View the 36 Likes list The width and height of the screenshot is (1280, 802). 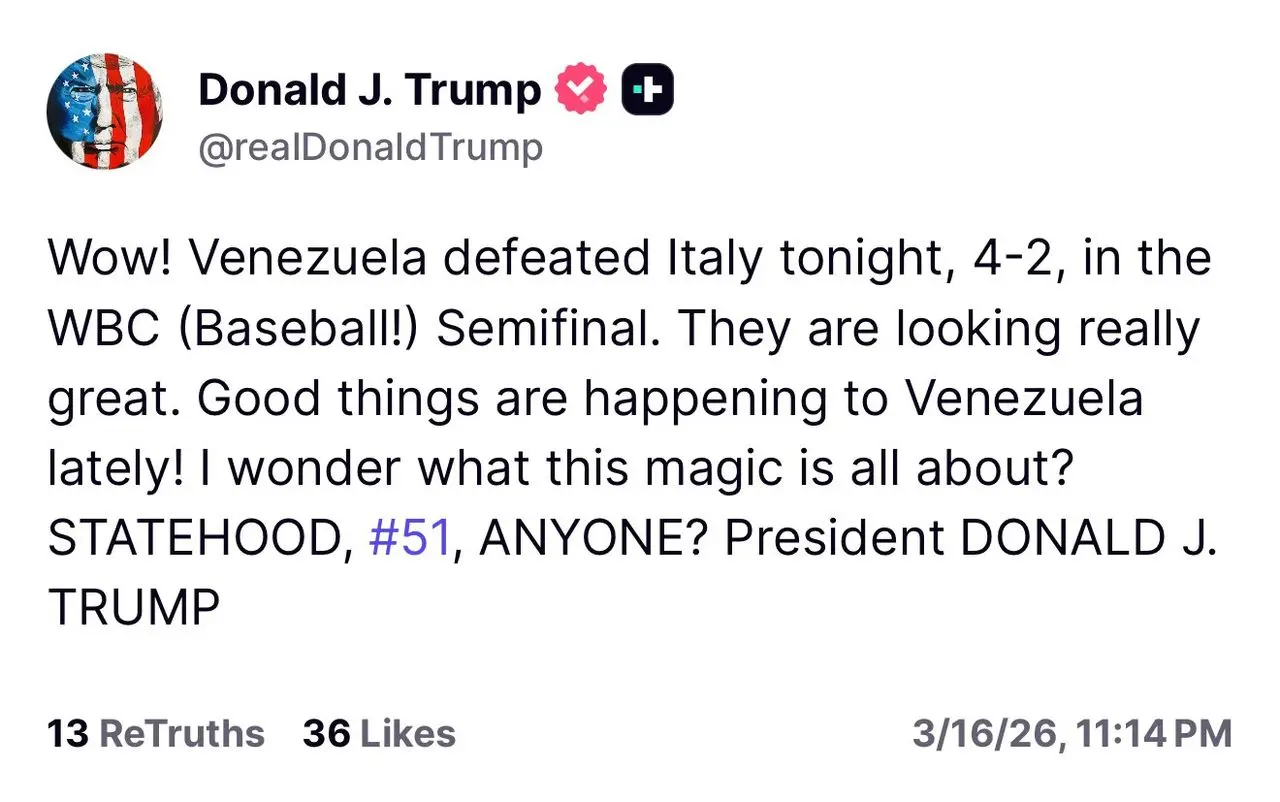point(379,734)
